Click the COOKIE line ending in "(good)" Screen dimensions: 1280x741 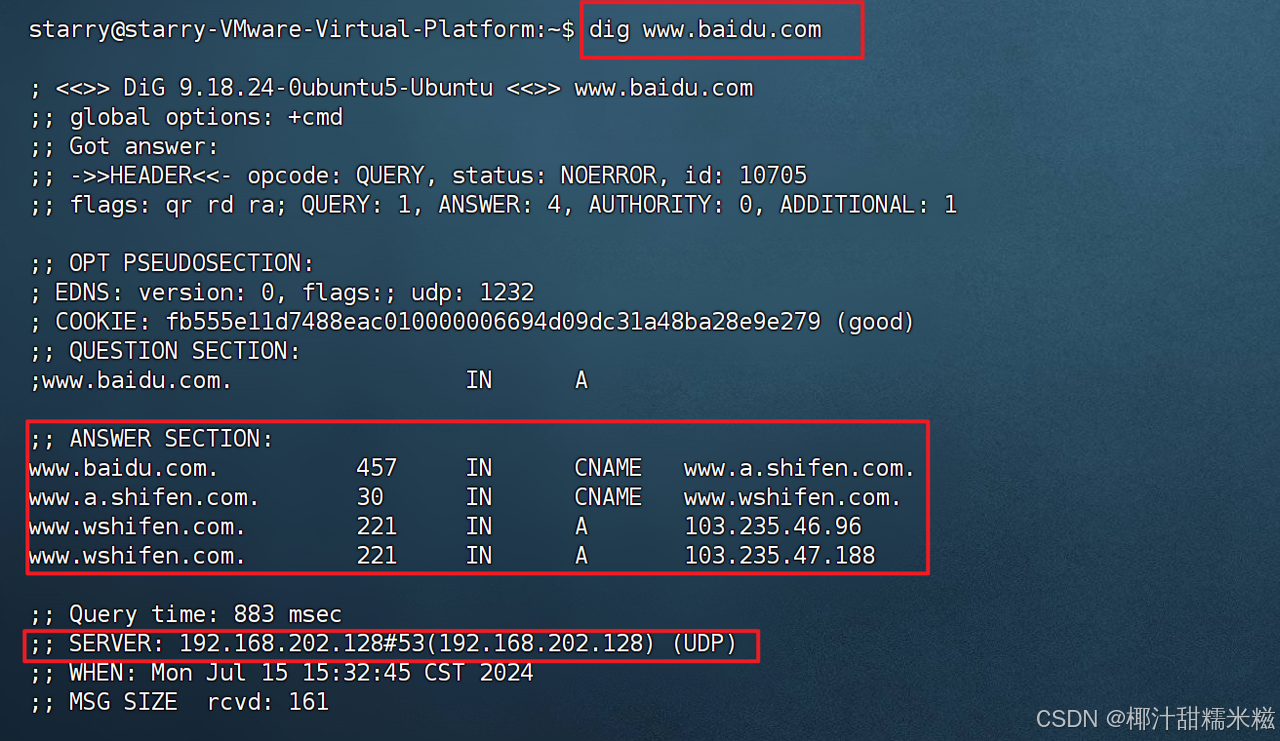point(472,322)
